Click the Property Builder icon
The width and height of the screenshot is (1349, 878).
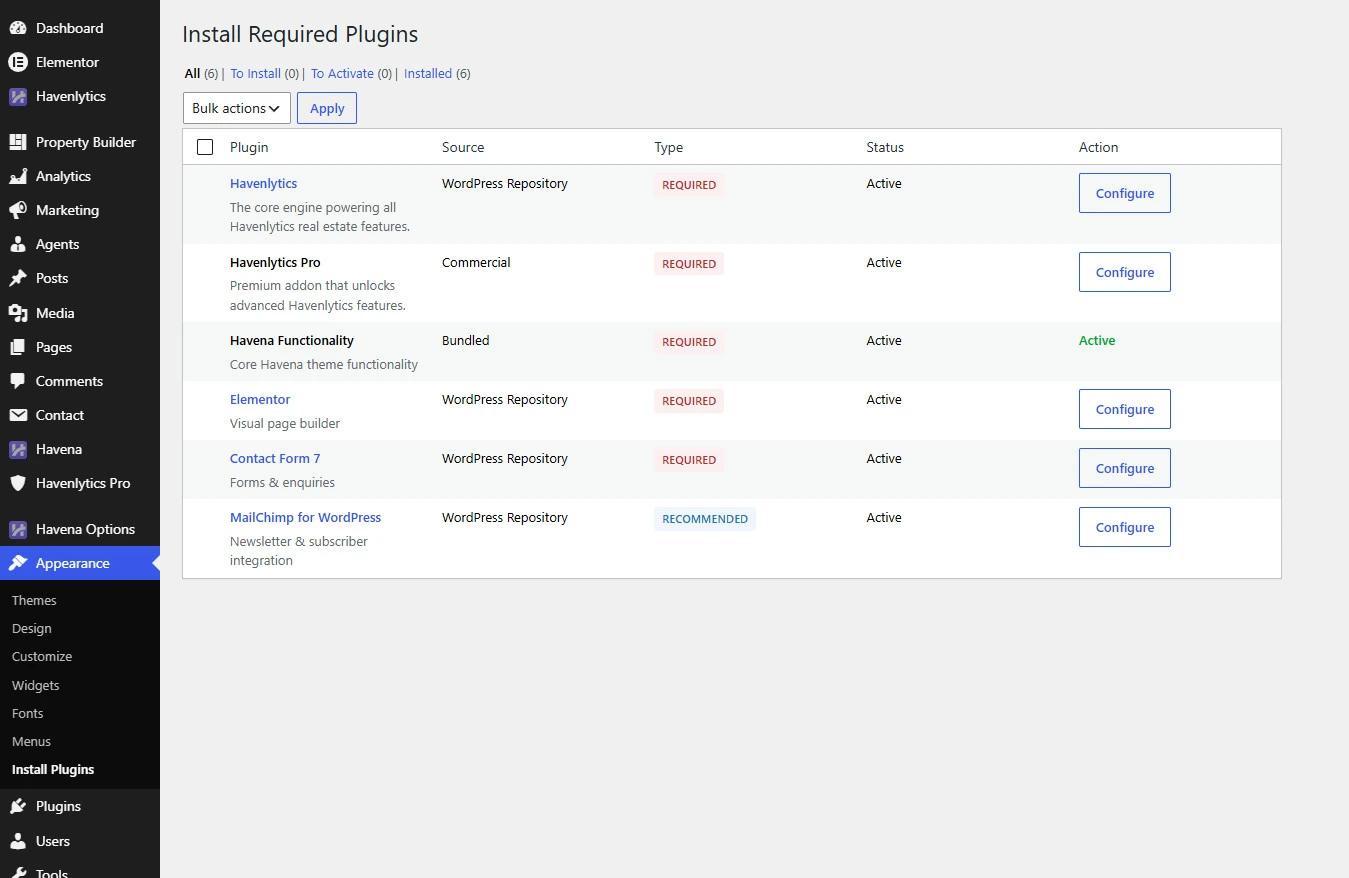[18, 142]
